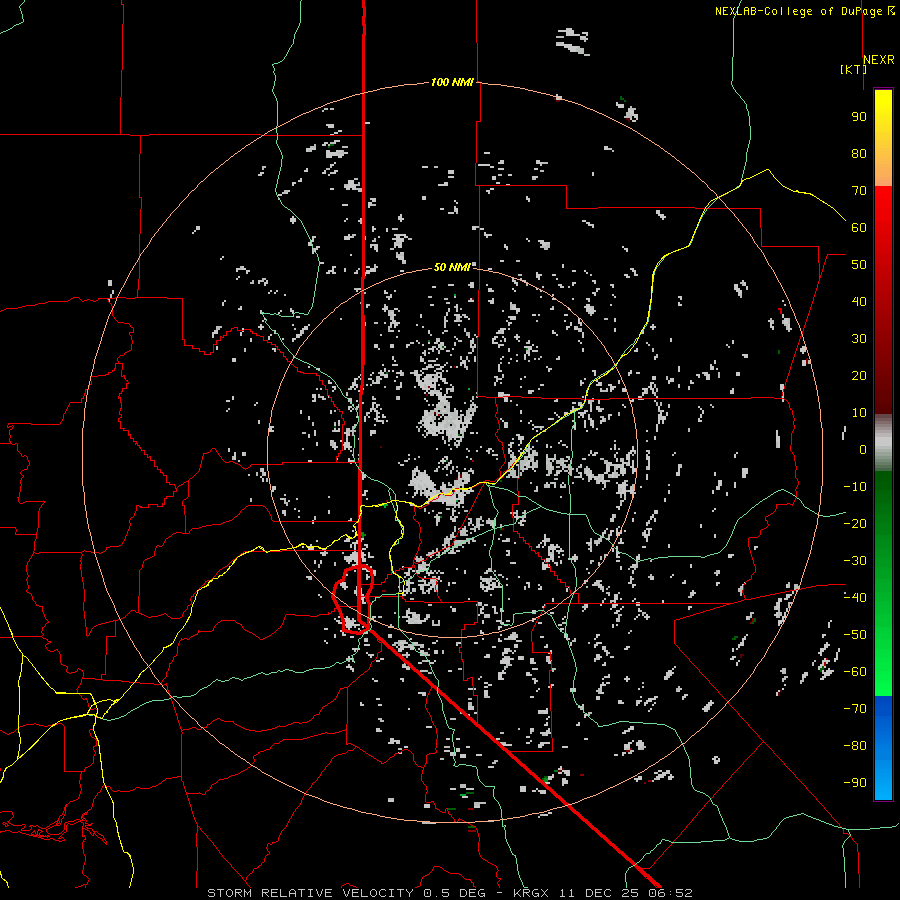
Task: Click the -80 value on the velocity scale
Action: click(x=855, y=746)
